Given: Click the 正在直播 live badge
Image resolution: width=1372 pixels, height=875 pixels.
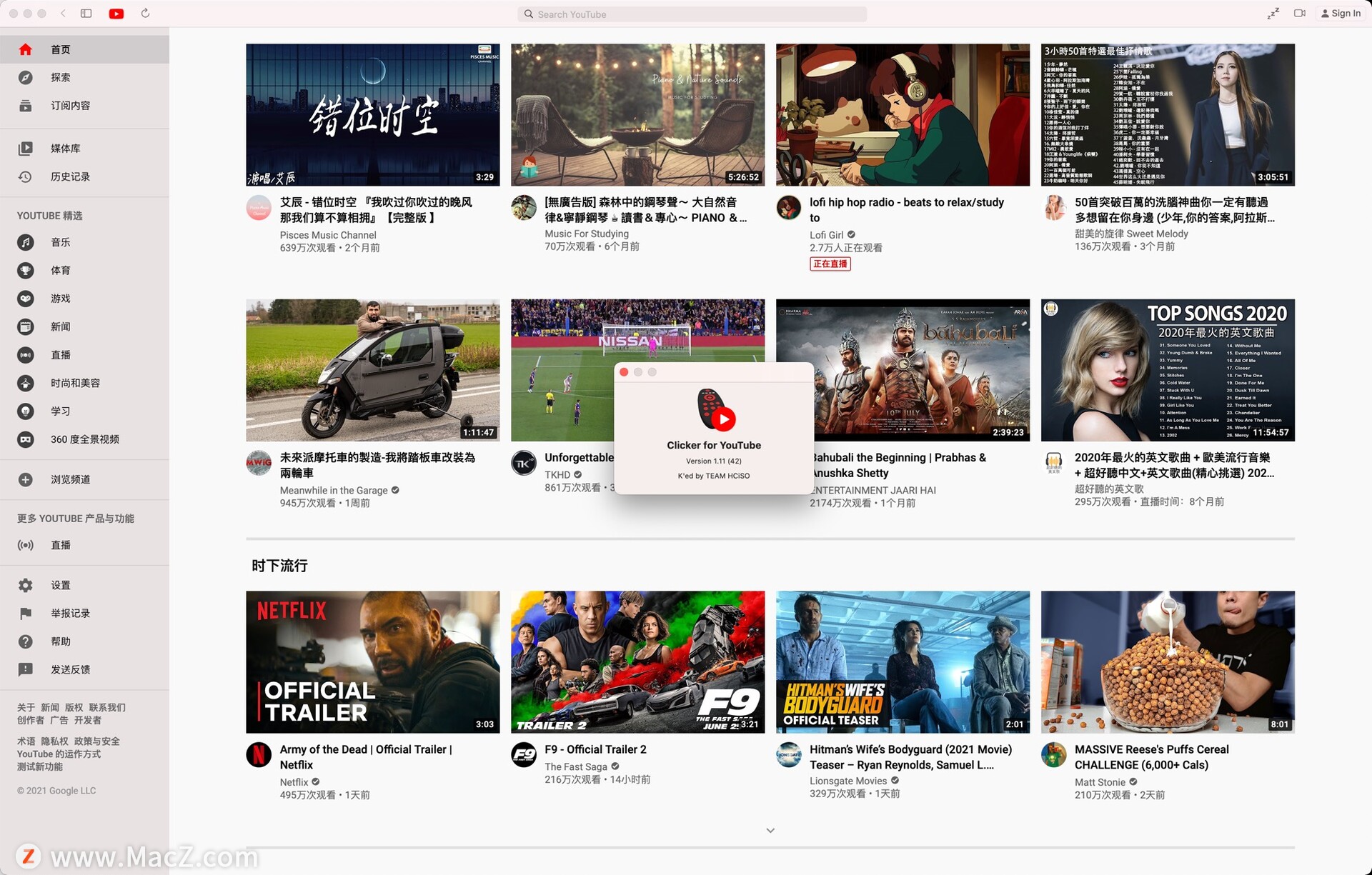Looking at the screenshot, I should [830, 264].
